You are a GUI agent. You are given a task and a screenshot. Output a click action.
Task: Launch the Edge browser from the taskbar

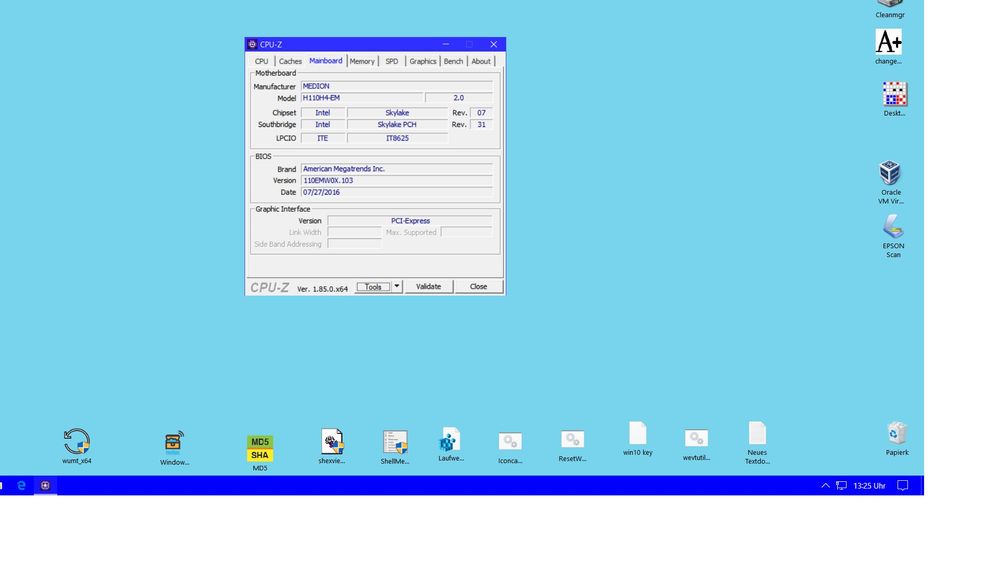click(x=21, y=485)
